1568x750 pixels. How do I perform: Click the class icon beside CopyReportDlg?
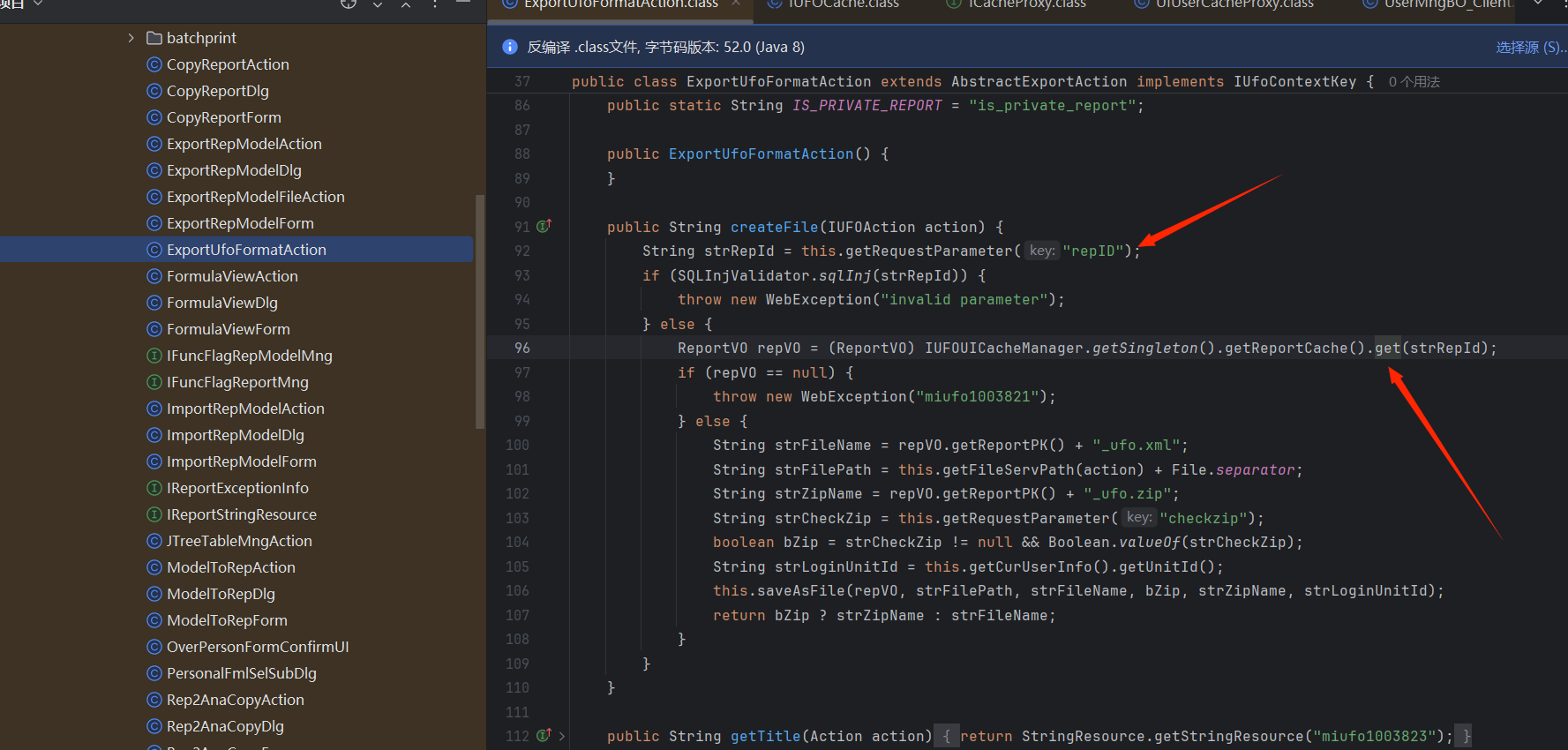point(154,91)
